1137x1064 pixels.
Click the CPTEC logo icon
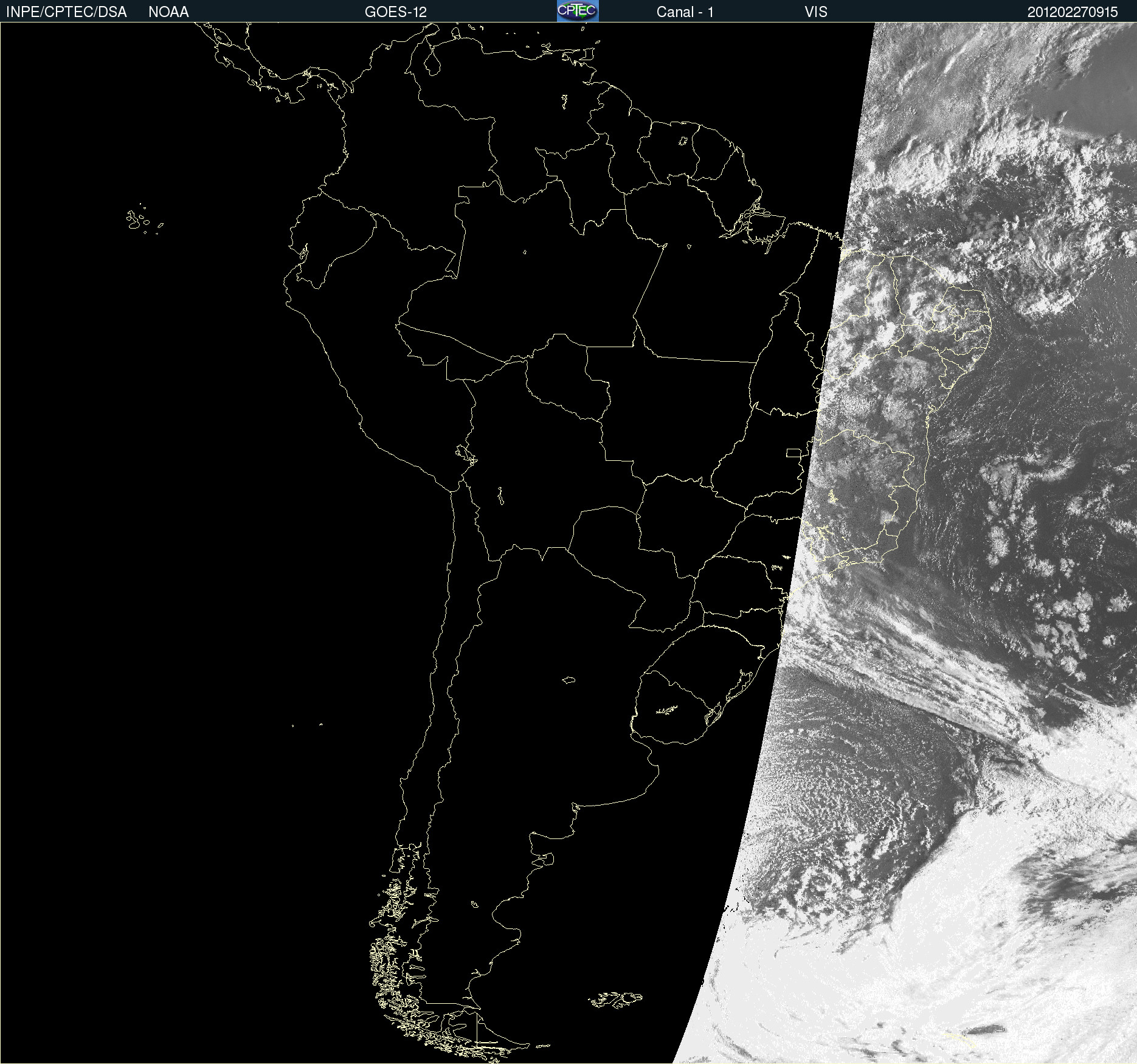coord(578,11)
